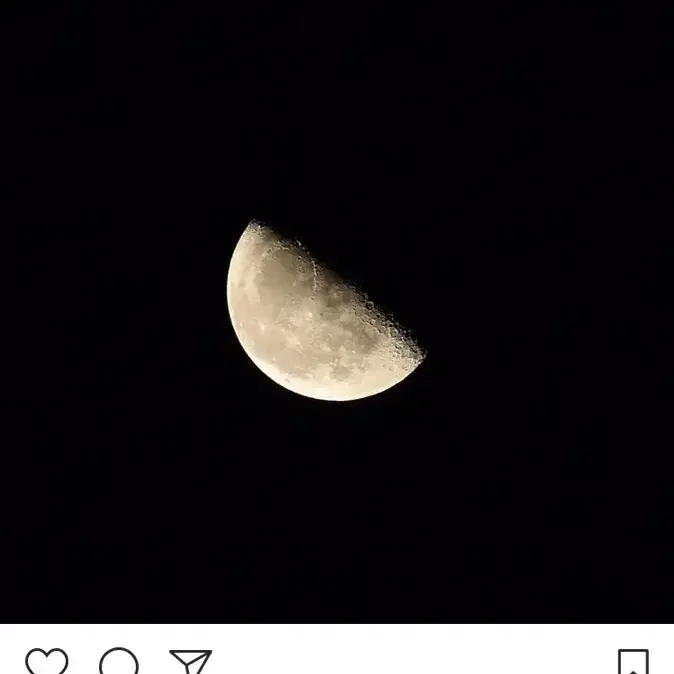
Task: Click the dark sky right of the moon
Action: point(550,309)
